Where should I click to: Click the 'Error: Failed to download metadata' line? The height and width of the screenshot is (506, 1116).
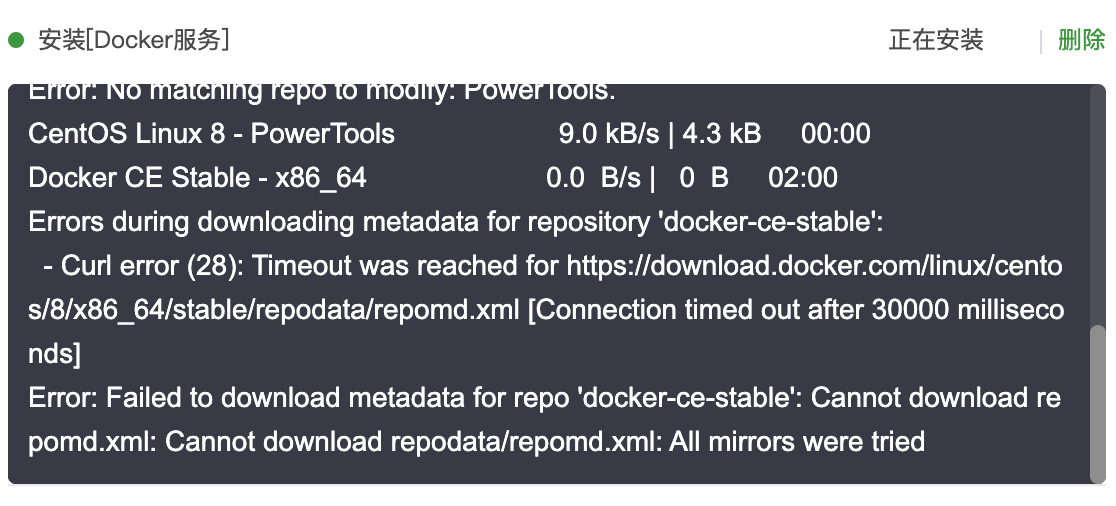[x=544, y=398]
